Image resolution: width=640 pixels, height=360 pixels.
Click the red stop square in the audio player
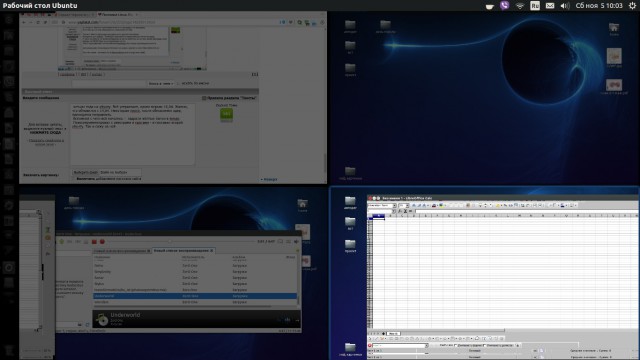(94, 242)
